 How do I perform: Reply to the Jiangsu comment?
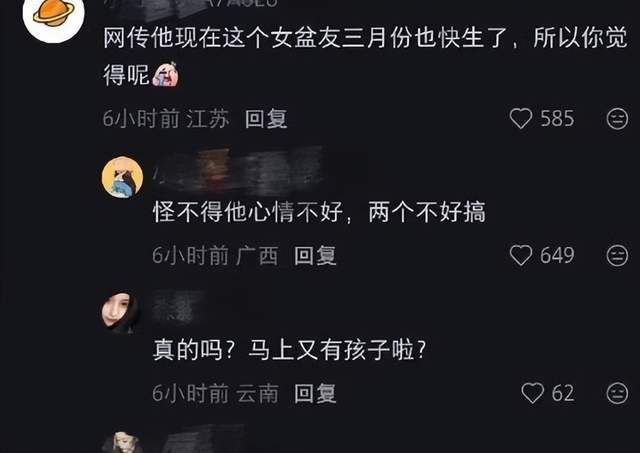coord(266,119)
